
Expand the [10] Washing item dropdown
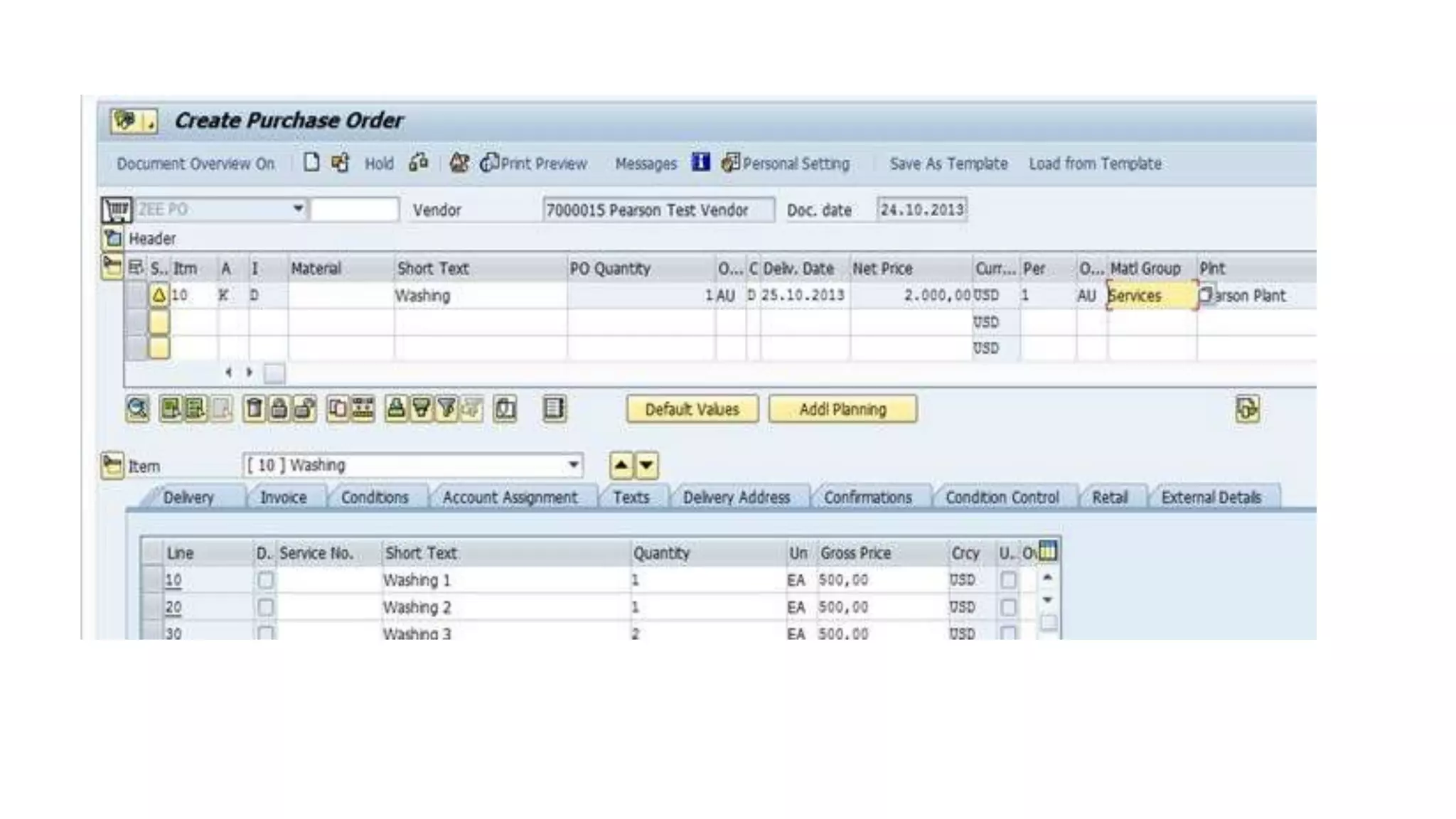pos(573,466)
